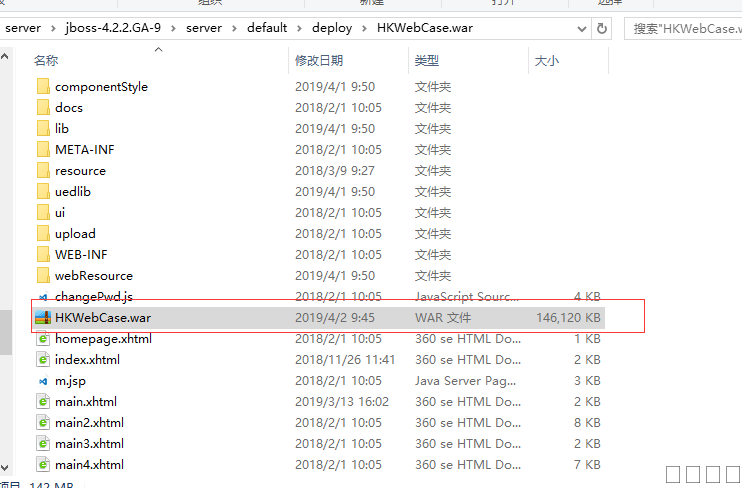Viewport: 742px width, 488px height.
Task: Click the navigation pane scrollbar thumb
Action: [6, 332]
